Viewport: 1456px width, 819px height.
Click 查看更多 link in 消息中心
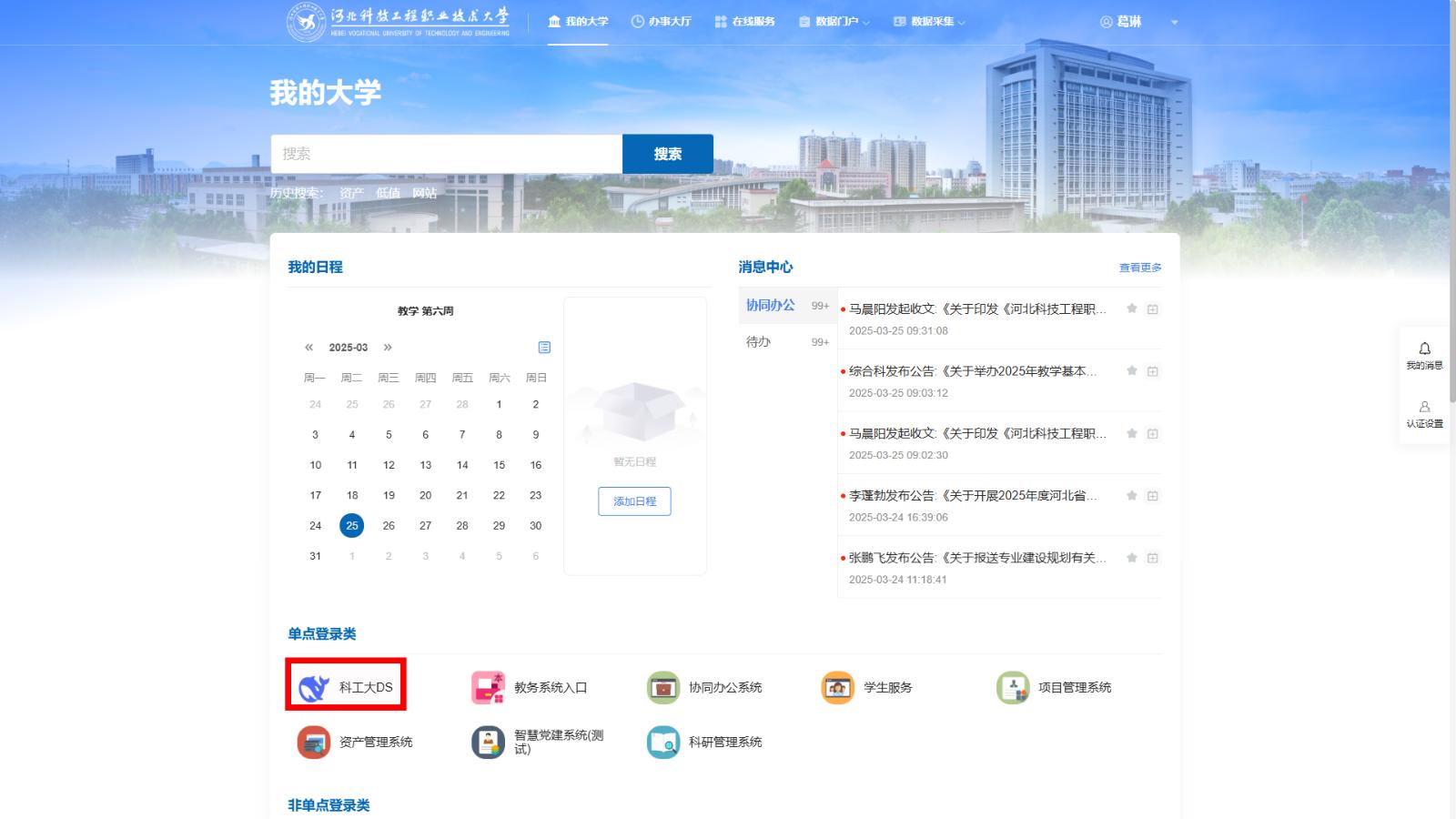click(1139, 268)
